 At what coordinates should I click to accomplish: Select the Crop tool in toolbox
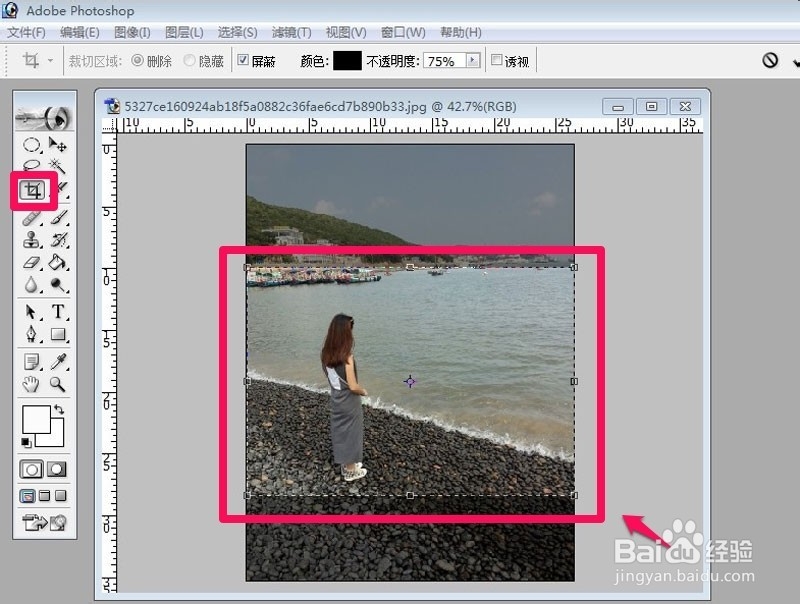33,191
